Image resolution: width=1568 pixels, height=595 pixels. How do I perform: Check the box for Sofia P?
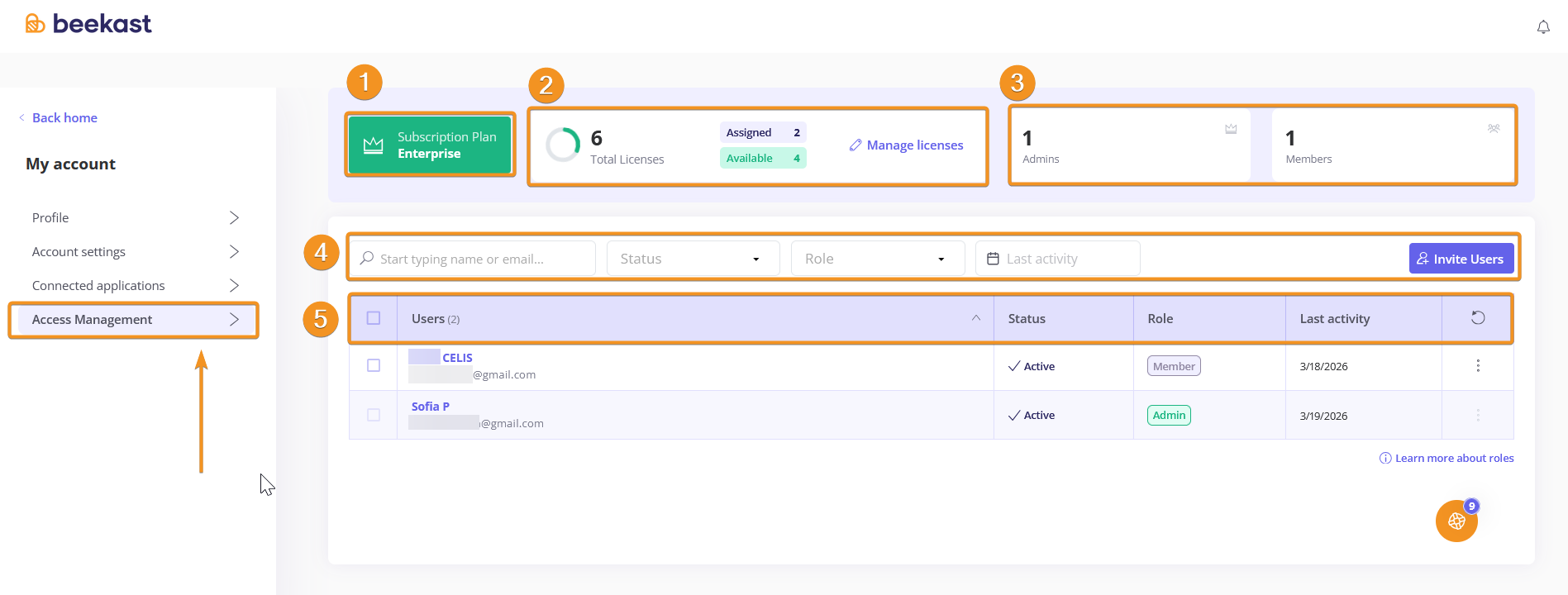374,415
